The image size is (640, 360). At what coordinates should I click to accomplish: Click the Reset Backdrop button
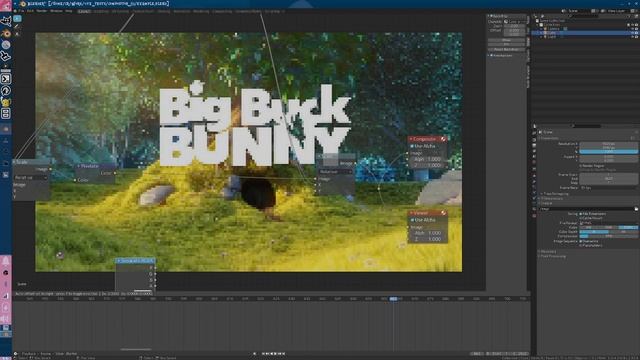click(506, 49)
